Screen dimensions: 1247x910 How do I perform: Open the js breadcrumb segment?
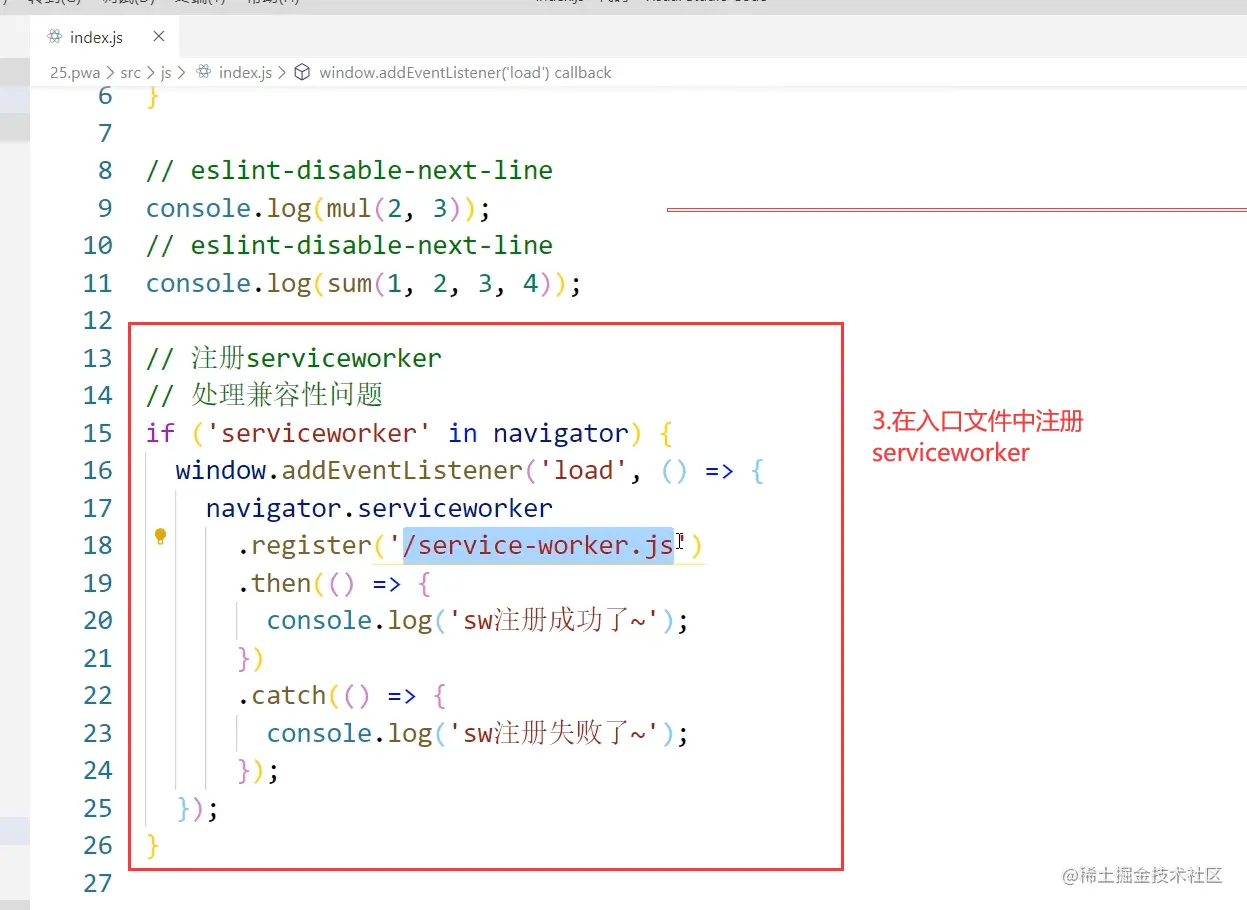coord(166,72)
